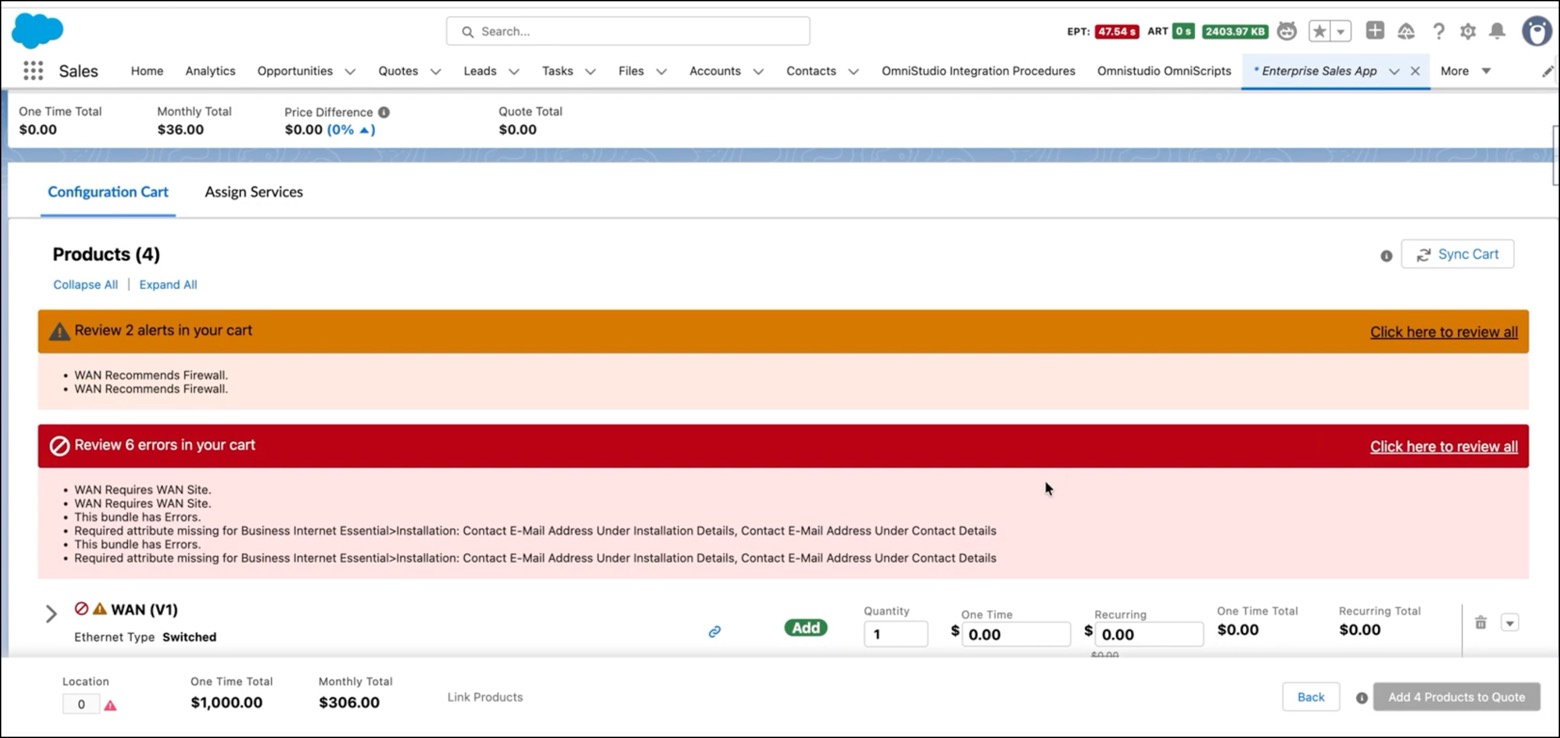The height and width of the screenshot is (738, 1560).
Task: Click the WAN One Time price field
Action: [x=1016, y=634]
